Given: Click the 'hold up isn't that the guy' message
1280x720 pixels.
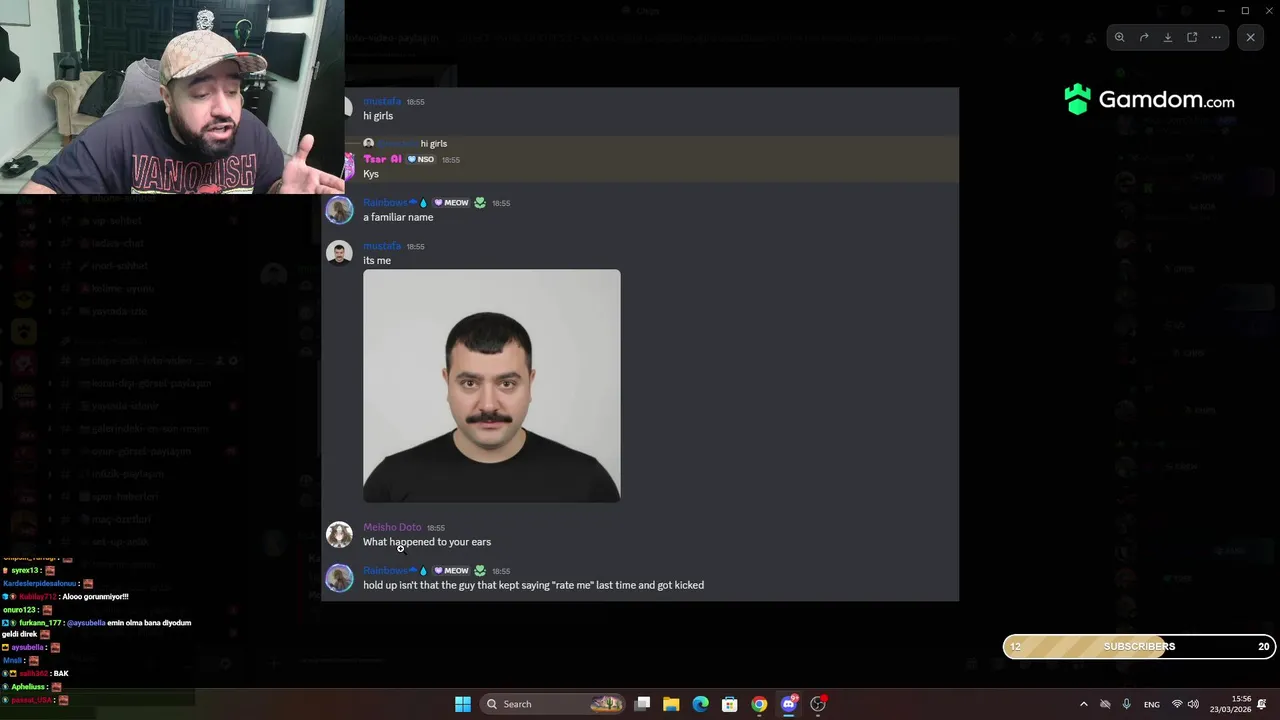Looking at the screenshot, I should pyautogui.click(x=533, y=585).
